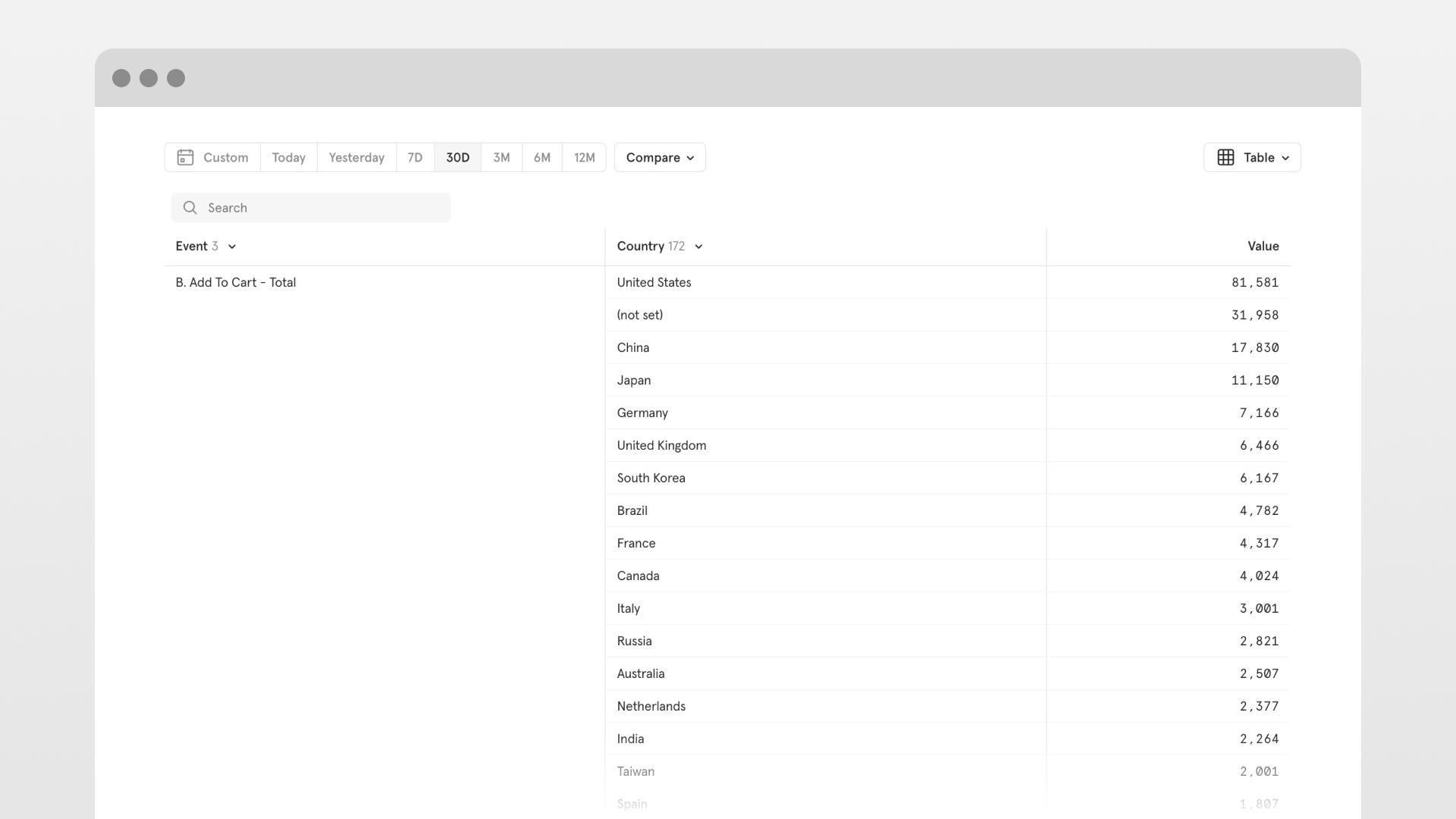This screenshot has height=819, width=1456.
Task: Select the Yesterday time range
Action: tap(356, 157)
